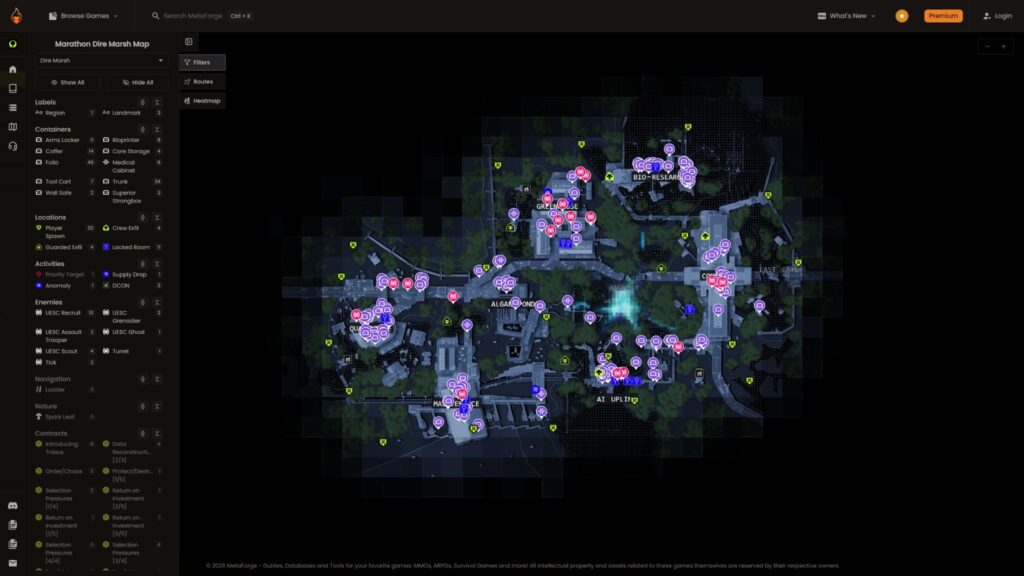The height and width of the screenshot is (576, 1024).
Task: Click the toggle-all icon in Containers header
Action: [x=143, y=129]
